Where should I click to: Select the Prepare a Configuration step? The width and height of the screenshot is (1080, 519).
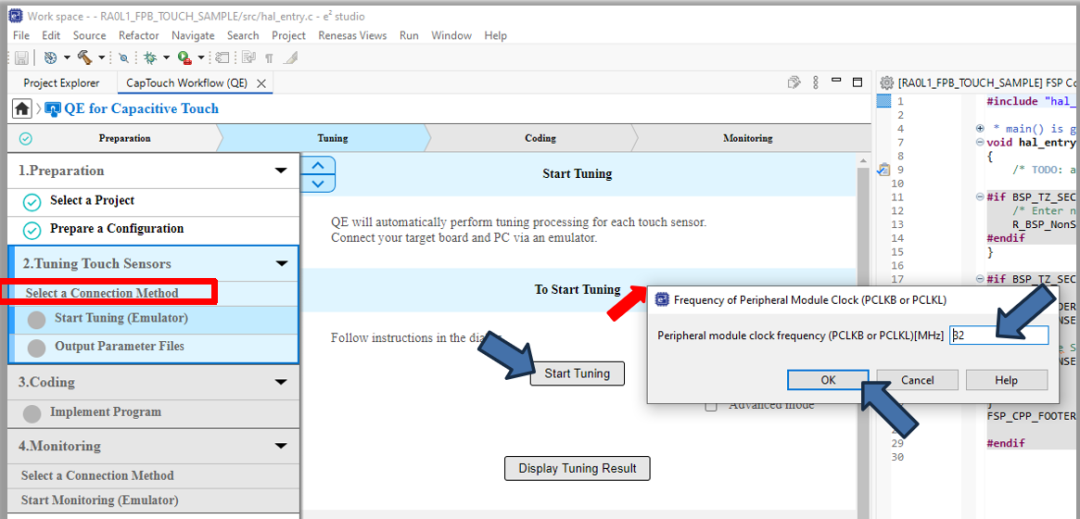tap(154, 230)
